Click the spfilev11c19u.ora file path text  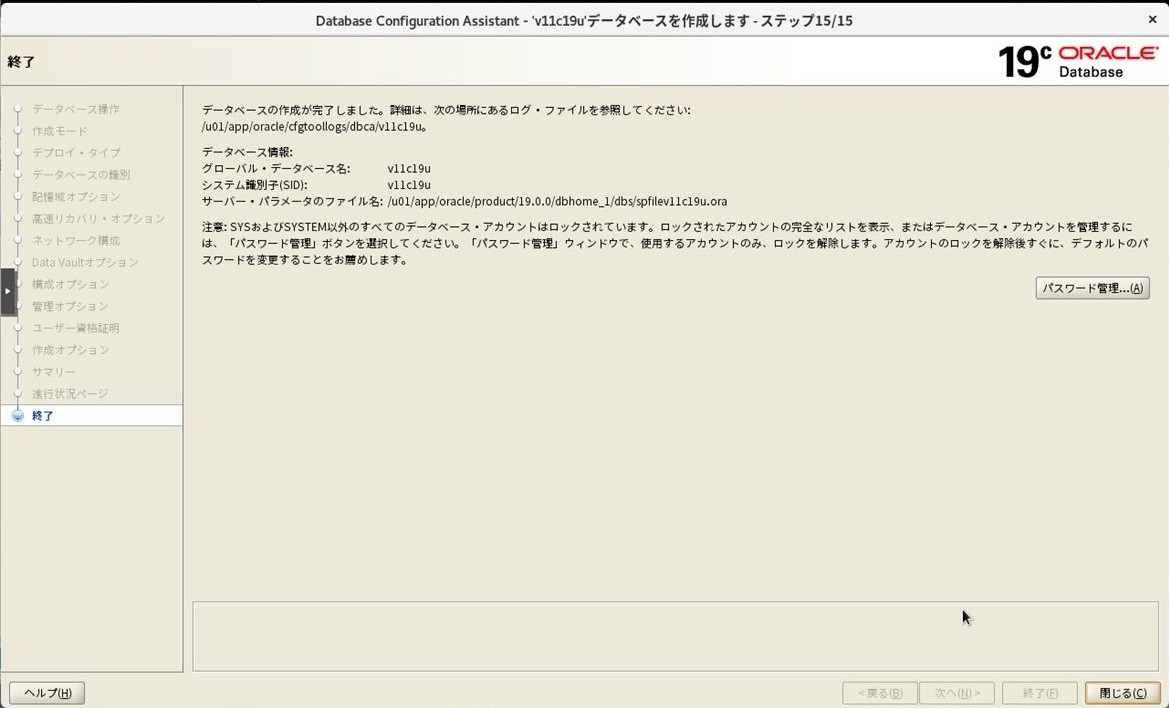click(x=557, y=201)
